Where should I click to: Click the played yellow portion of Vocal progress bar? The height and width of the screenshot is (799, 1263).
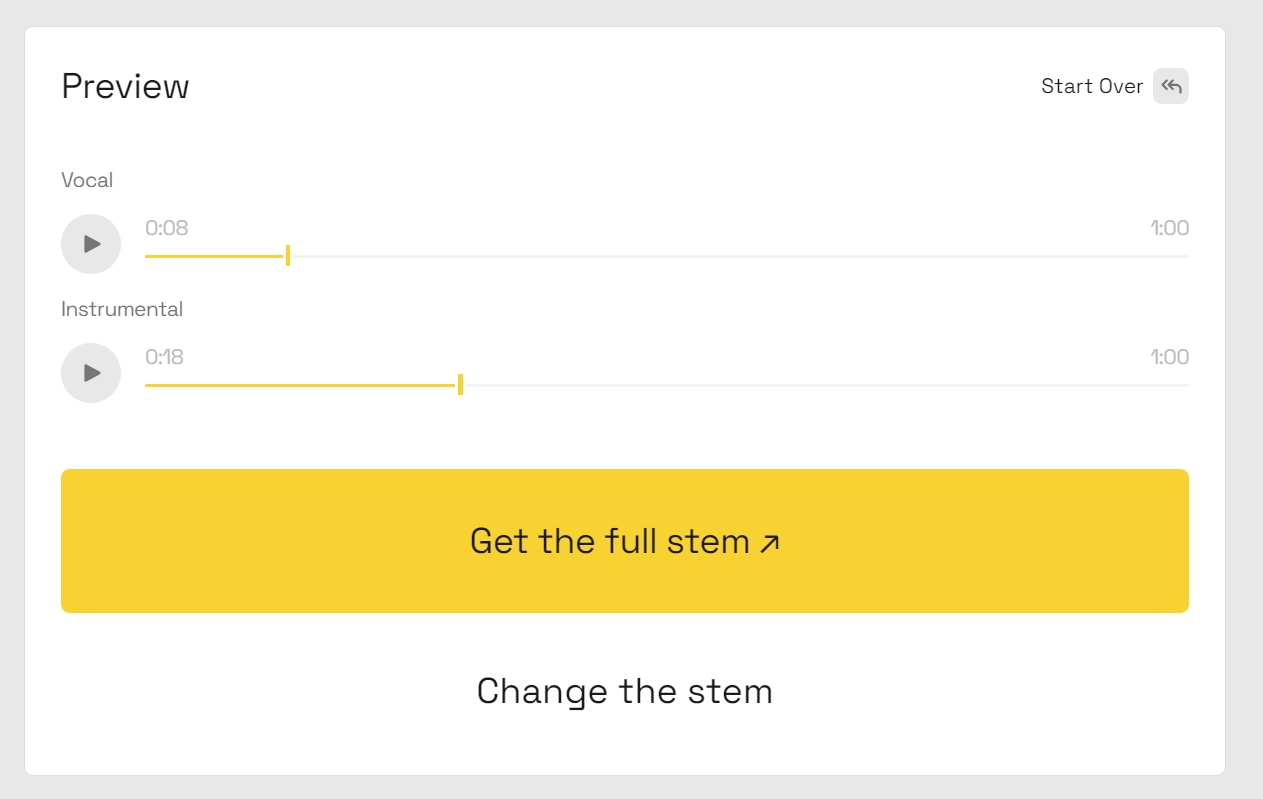[x=215, y=257]
